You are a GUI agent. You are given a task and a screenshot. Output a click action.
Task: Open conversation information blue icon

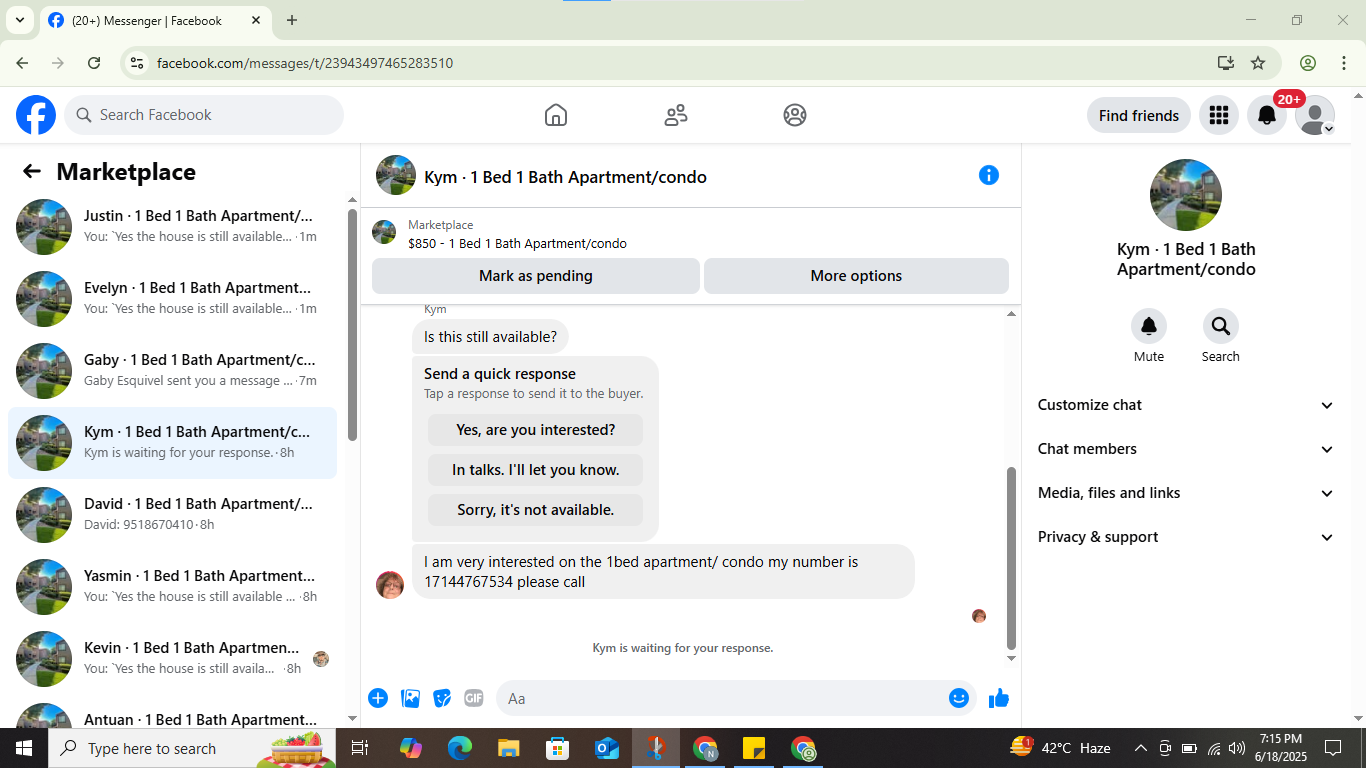[x=989, y=175]
